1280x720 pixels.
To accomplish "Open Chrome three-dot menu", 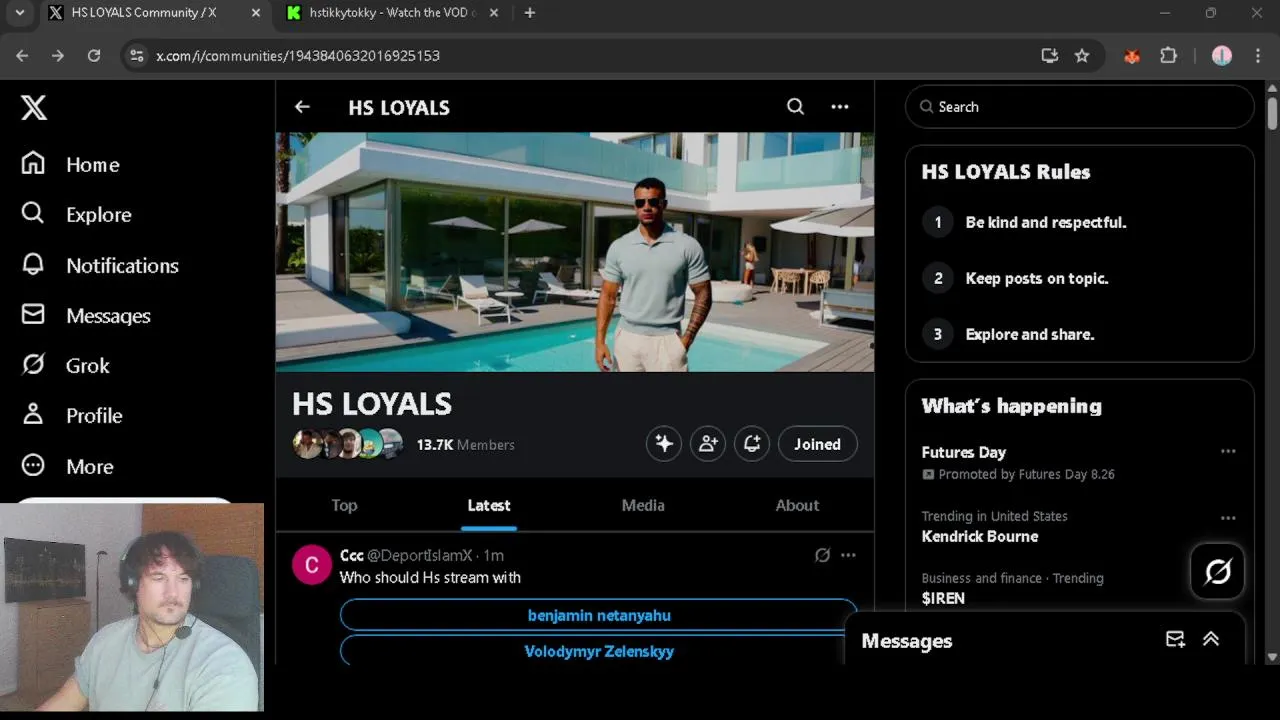I will coord(1258,56).
